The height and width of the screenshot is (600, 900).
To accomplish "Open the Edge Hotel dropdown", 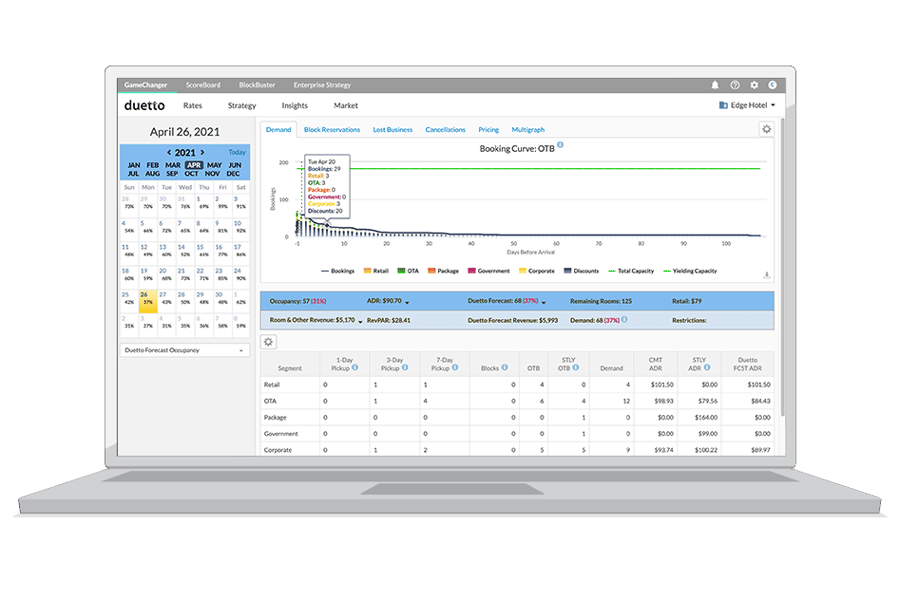I will [x=747, y=105].
